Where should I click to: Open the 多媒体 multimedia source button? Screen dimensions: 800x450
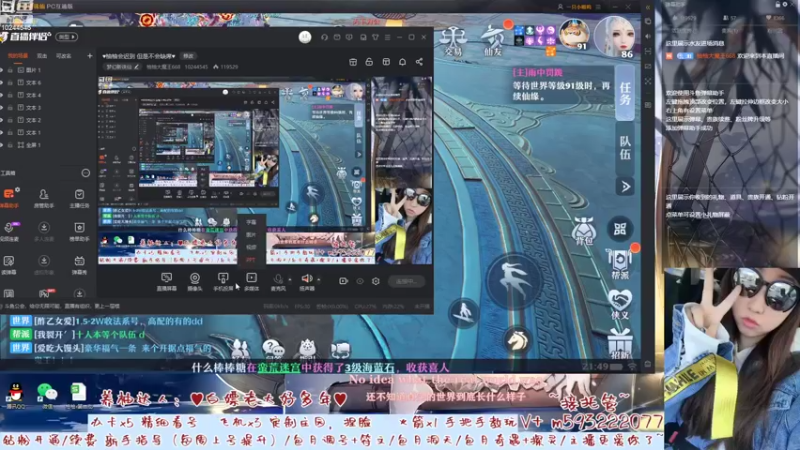pyautogui.click(x=252, y=281)
